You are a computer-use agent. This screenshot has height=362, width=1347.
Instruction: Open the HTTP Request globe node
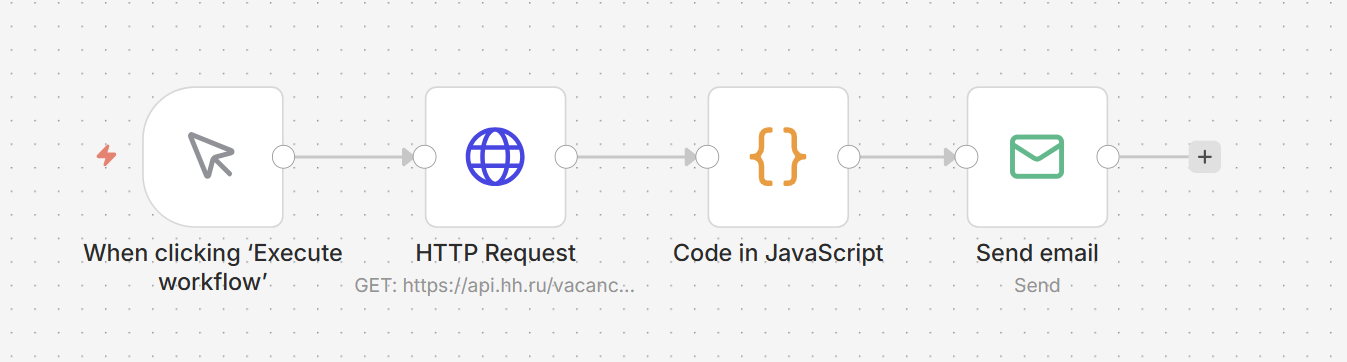click(495, 157)
